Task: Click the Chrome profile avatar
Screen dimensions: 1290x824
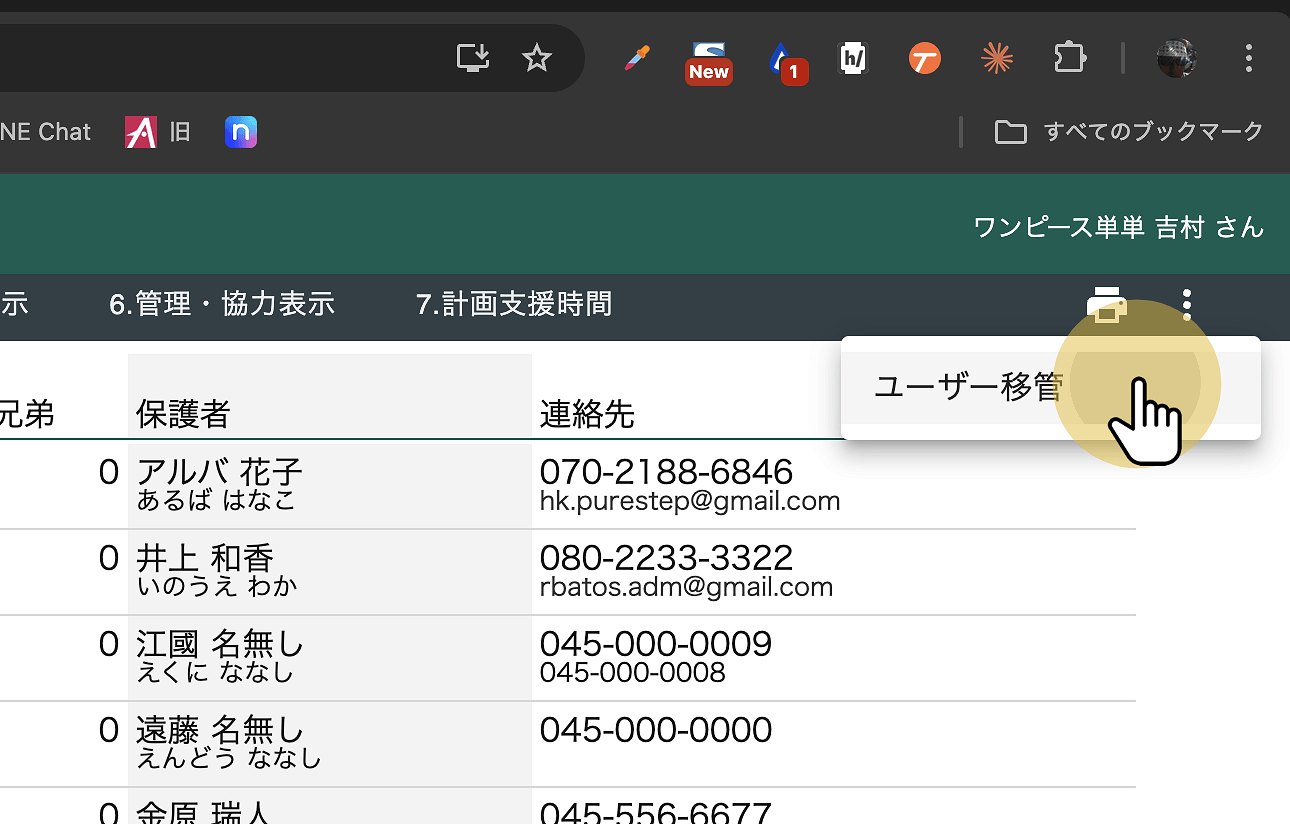Action: tap(1177, 59)
